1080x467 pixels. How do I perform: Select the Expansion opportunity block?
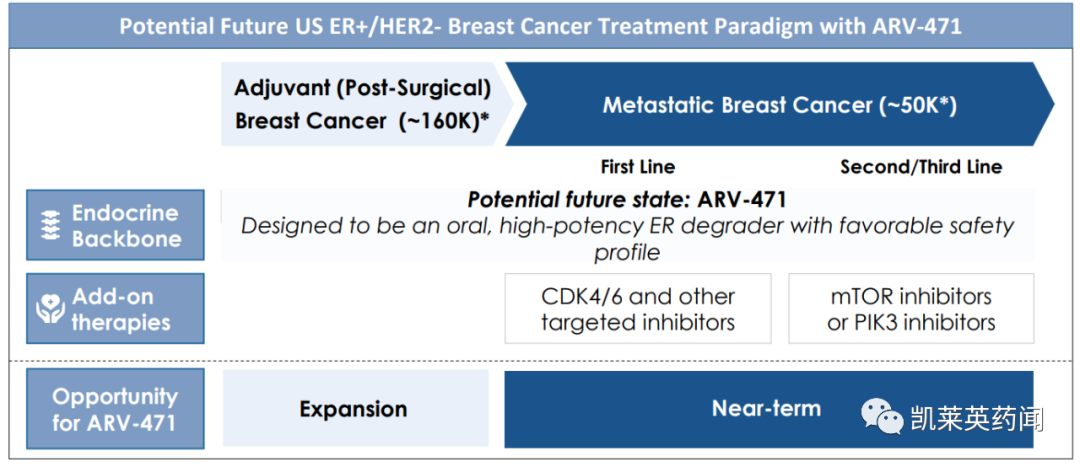355,408
